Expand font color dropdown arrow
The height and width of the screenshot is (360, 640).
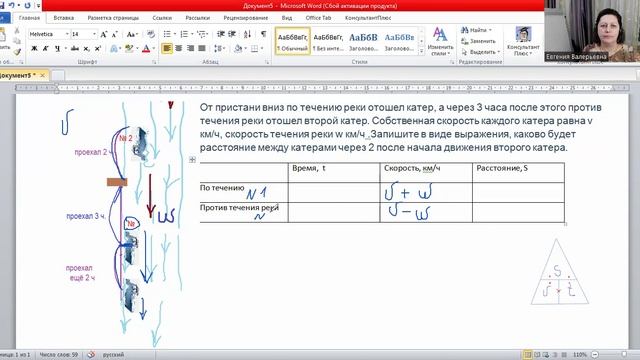pos(154,49)
